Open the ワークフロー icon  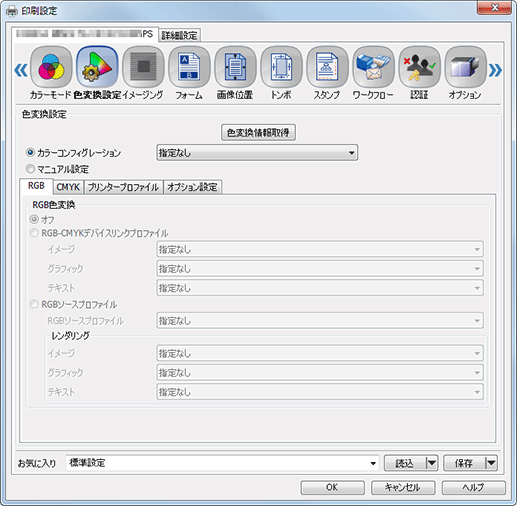(373, 67)
